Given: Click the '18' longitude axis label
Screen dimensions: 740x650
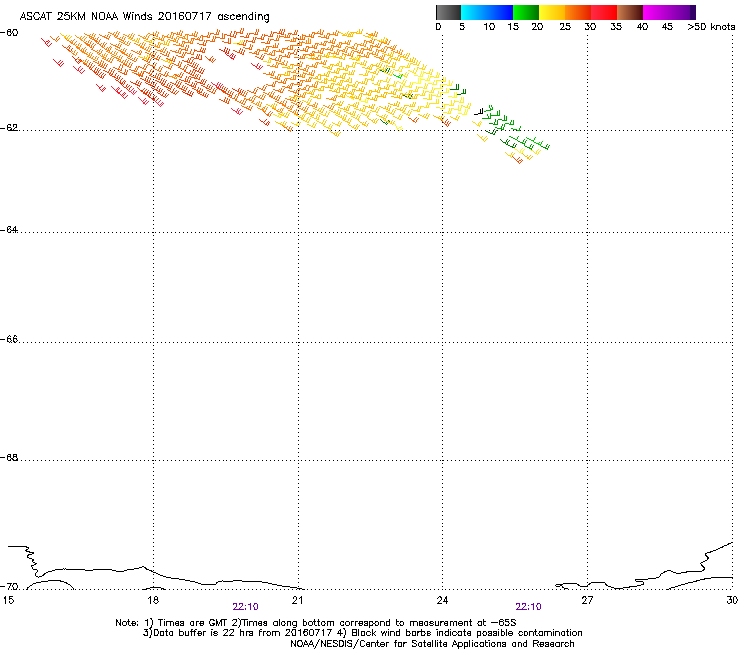Looking at the screenshot, I should (x=153, y=600).
